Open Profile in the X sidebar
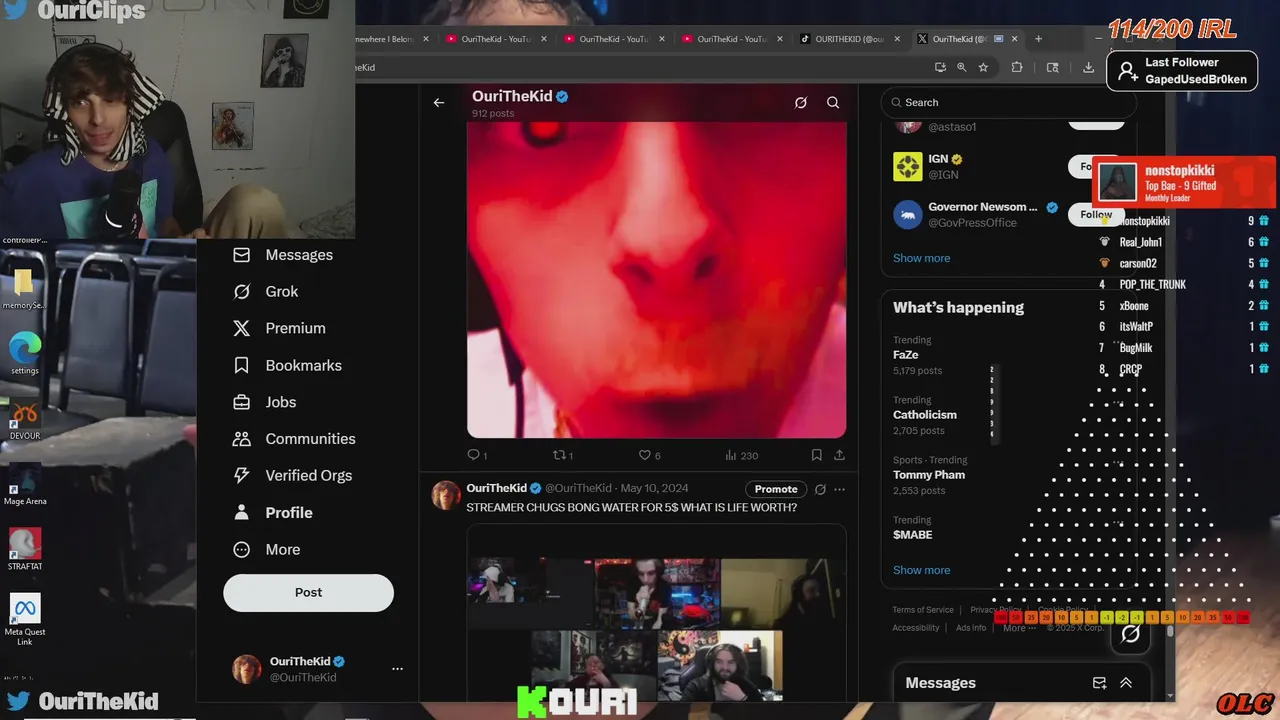1280x720 pixels. point(273,513)
